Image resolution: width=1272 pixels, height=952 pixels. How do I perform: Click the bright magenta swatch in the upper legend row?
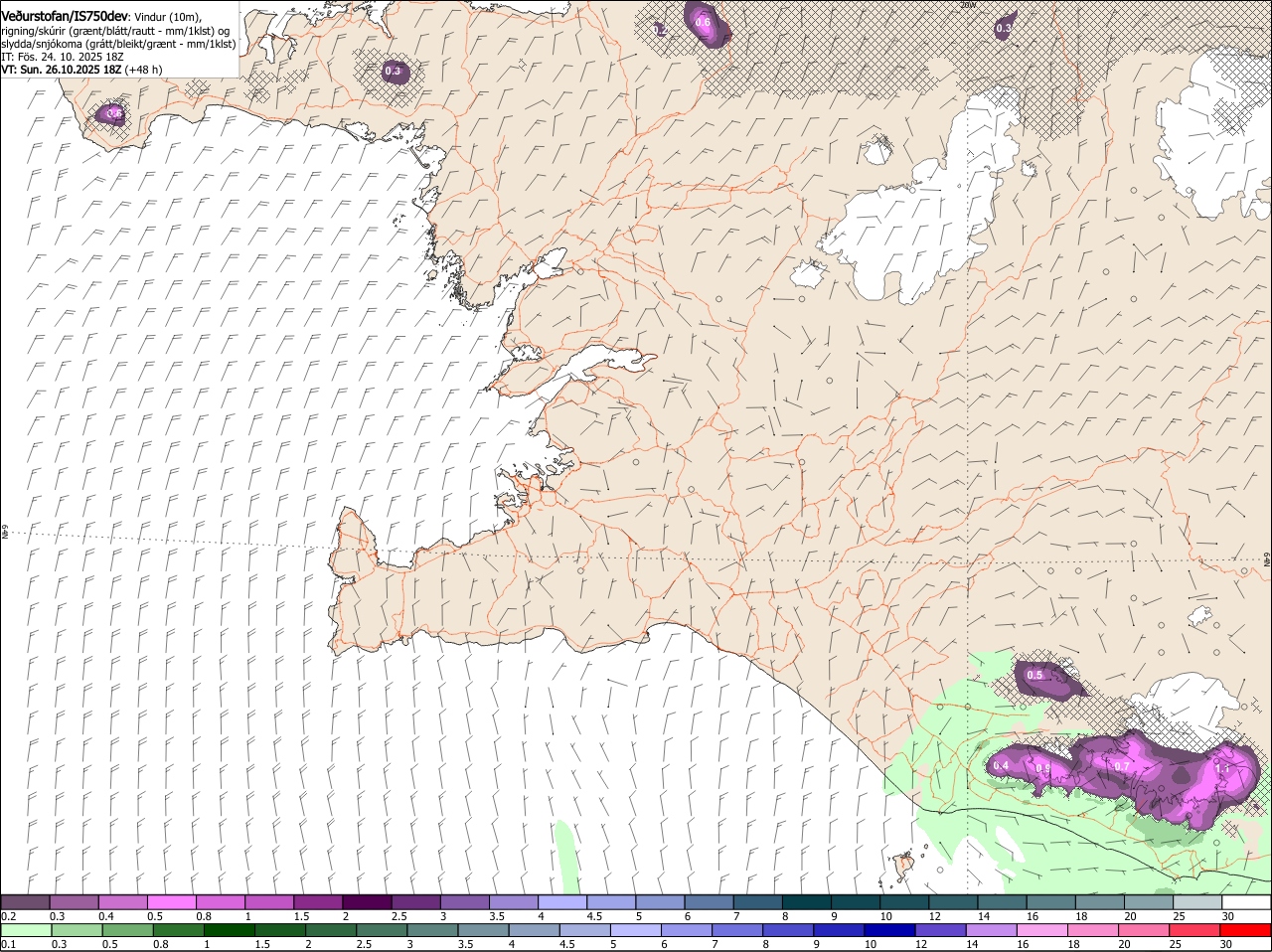[171, 902]
